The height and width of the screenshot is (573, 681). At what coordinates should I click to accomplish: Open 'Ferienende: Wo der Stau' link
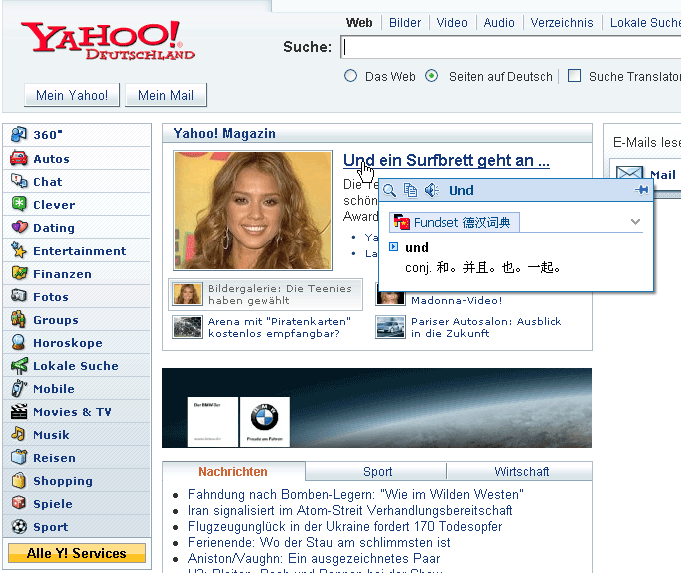tap(319, 543)
